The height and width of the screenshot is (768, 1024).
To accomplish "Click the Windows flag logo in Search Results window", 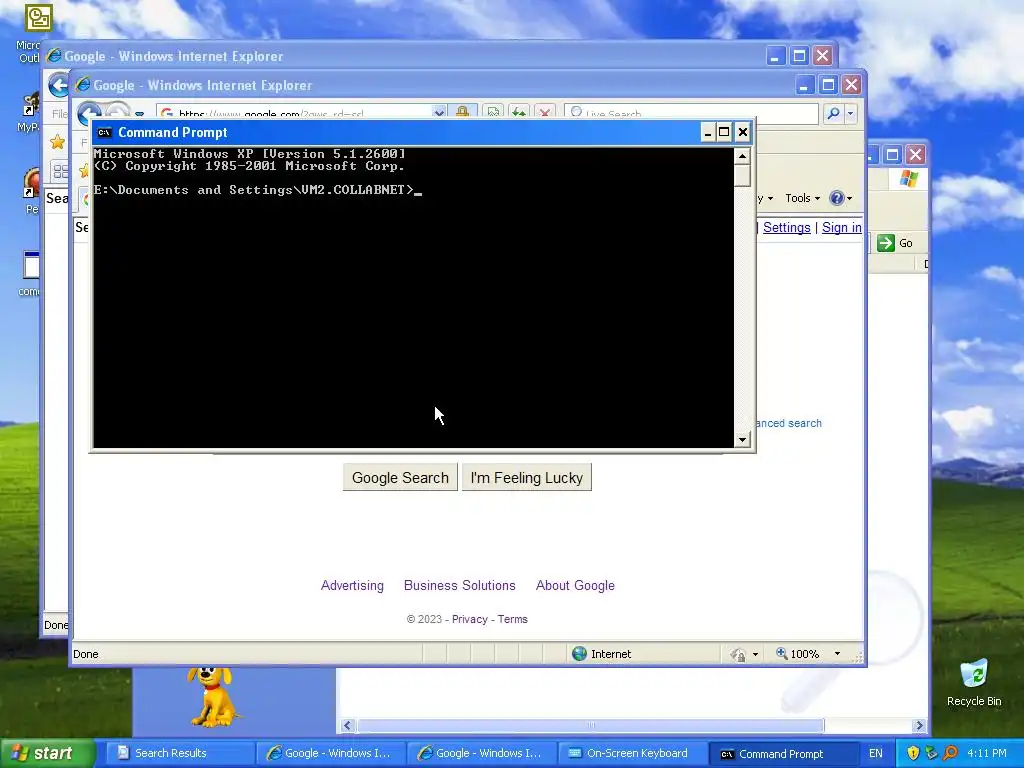I will tap(908, 179).
